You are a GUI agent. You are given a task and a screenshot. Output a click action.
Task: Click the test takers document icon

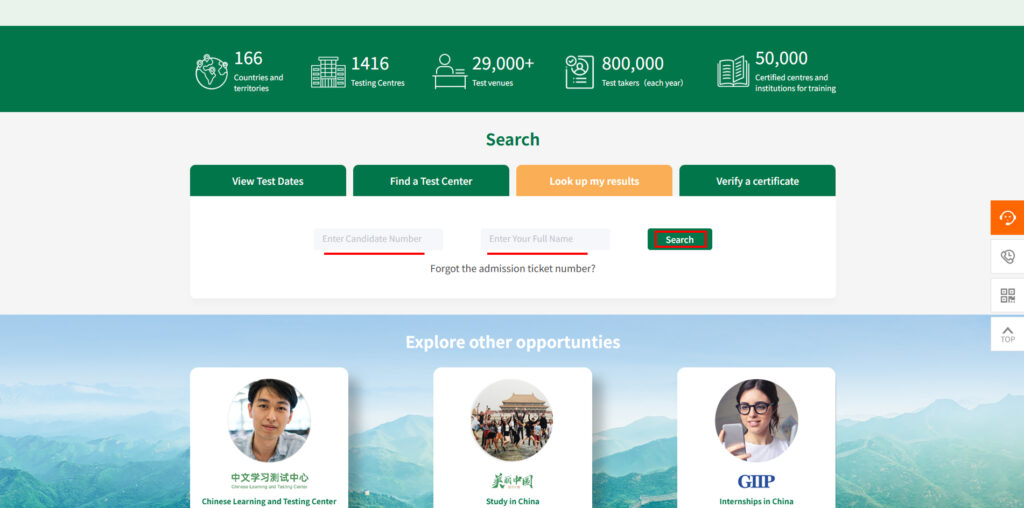[x=579, y=71]
